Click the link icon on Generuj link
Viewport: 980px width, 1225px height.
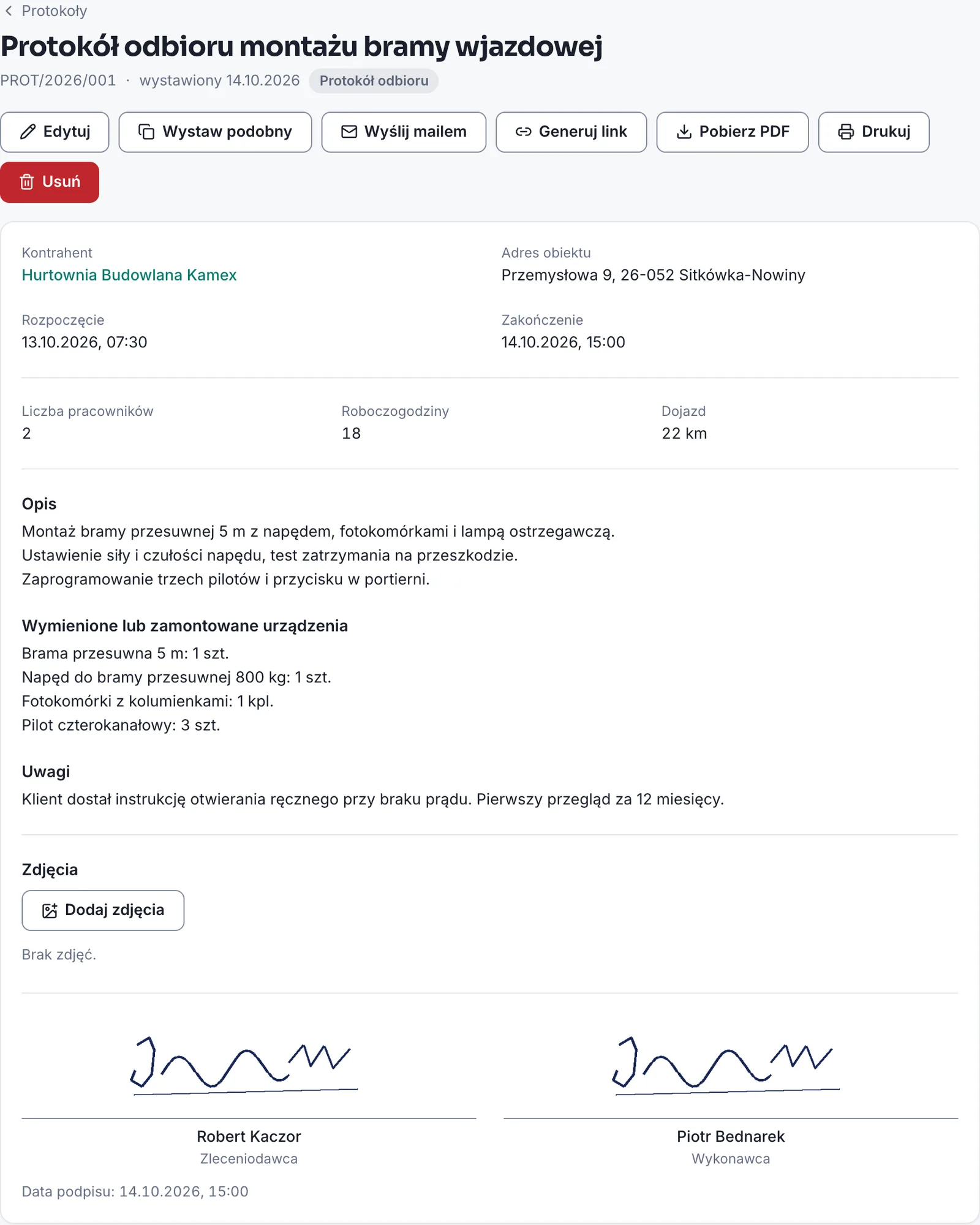(x=523, y=132)
